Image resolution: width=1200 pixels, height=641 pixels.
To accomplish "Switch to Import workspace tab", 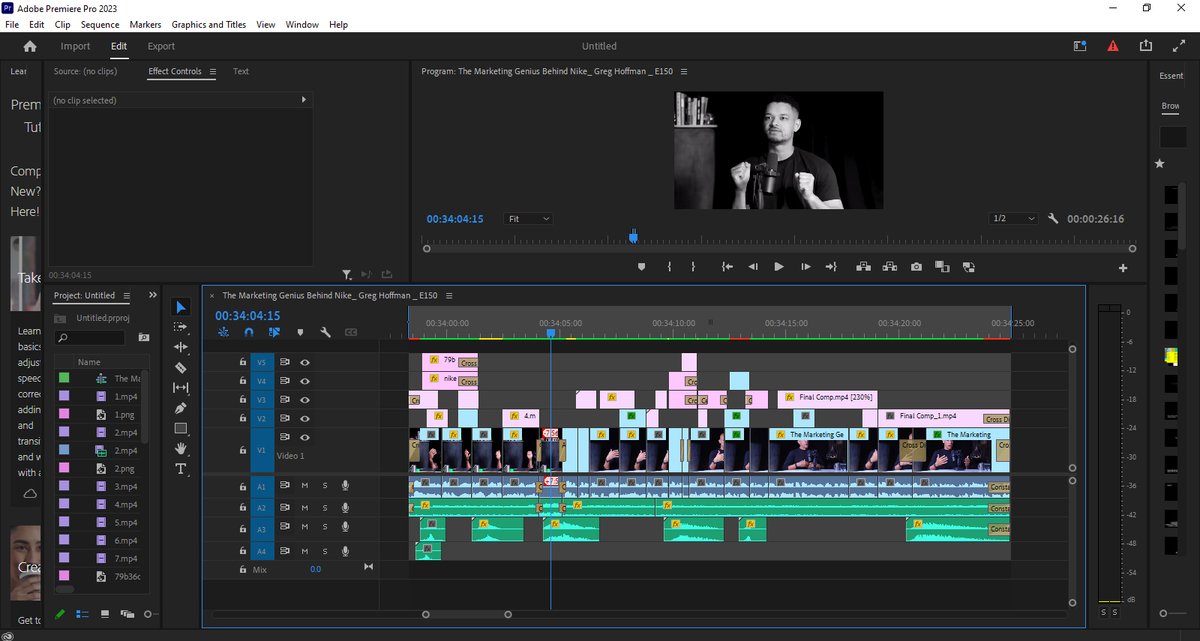I will (x=75, y=46).
